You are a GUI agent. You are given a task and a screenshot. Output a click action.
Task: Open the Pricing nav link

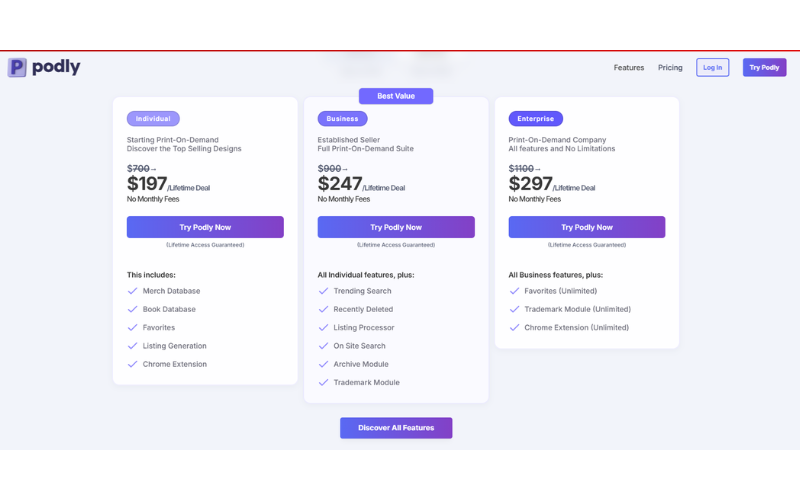click(x=670, y=67)
